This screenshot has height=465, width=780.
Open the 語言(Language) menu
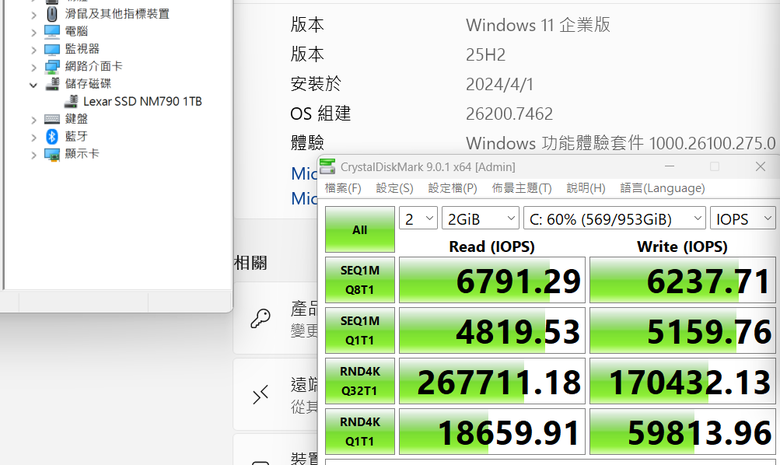tap(662, 188)
